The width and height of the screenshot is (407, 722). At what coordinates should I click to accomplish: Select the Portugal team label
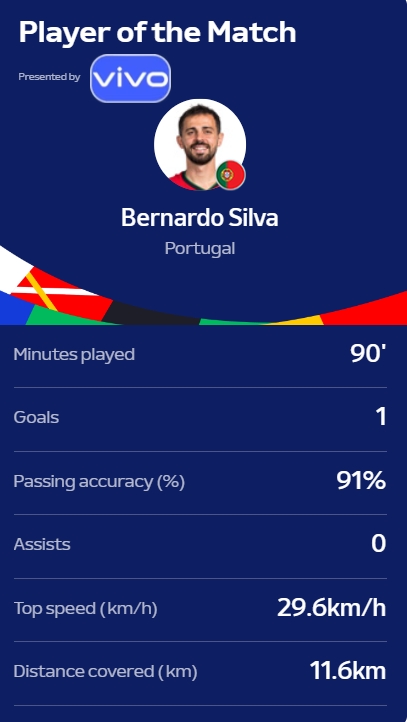tap(200, 249)
